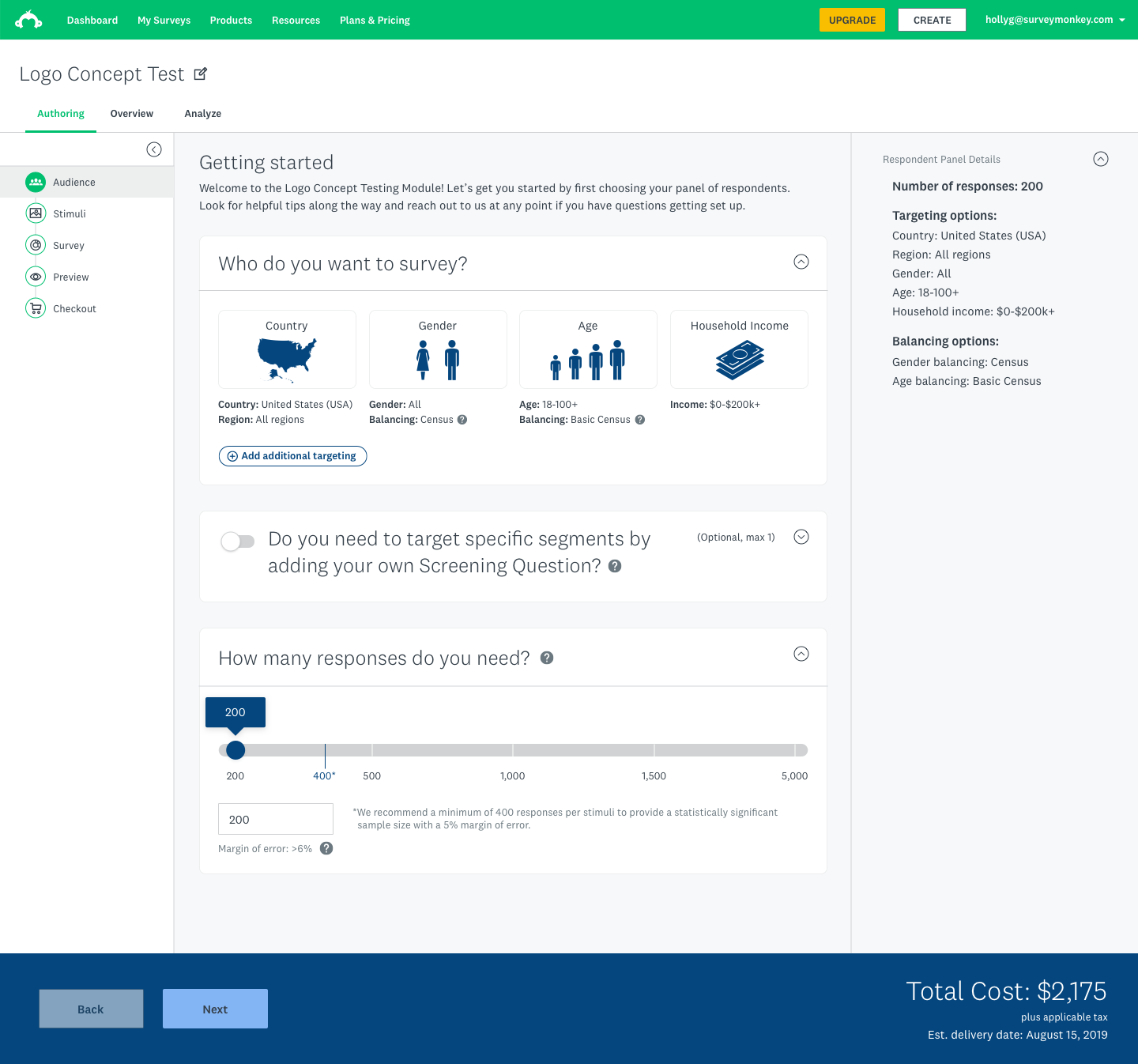
Task: Collapse the left sidebar with arrow icon
Action: click(154, 149)
